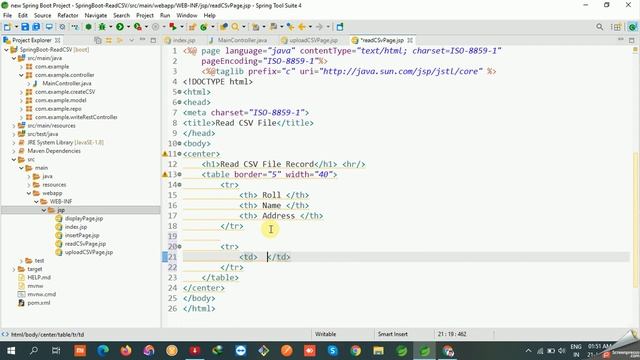The width and height of the screenshot is (640, 360).
Task: Expand the target folder
Action: 14,269
